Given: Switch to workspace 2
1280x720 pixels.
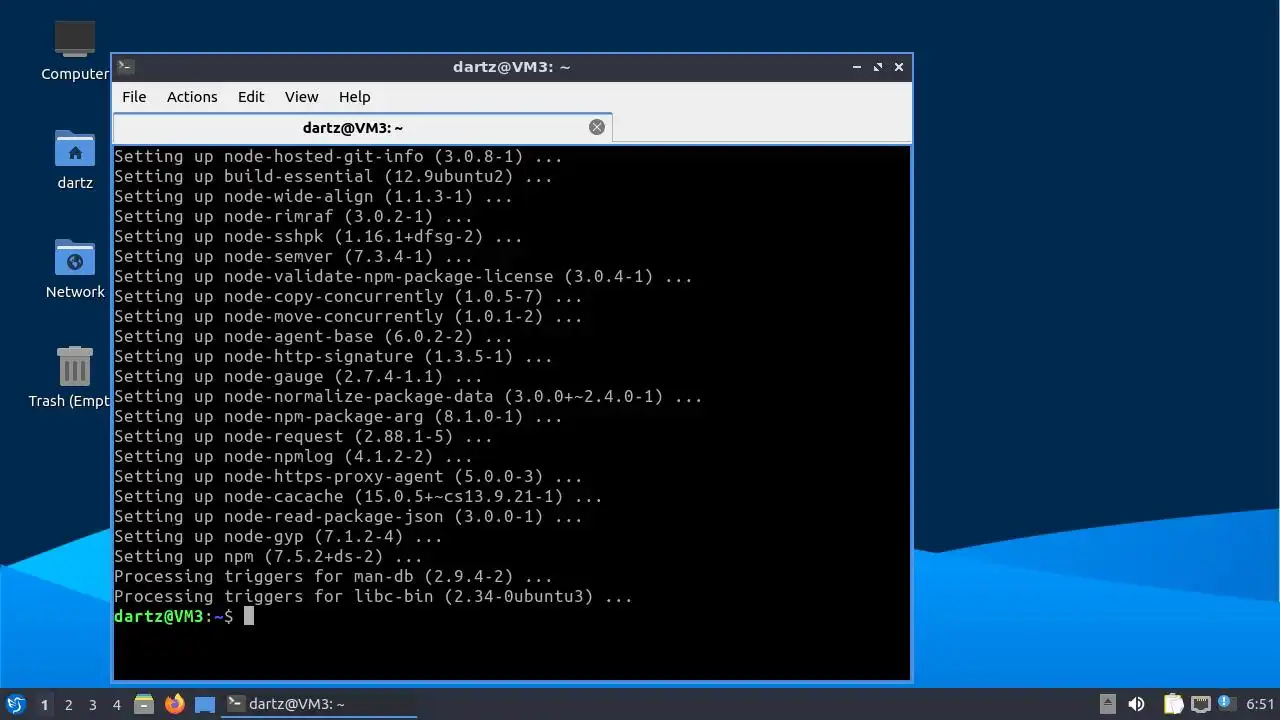Looking at the screenshot, I should click(68, 705).
